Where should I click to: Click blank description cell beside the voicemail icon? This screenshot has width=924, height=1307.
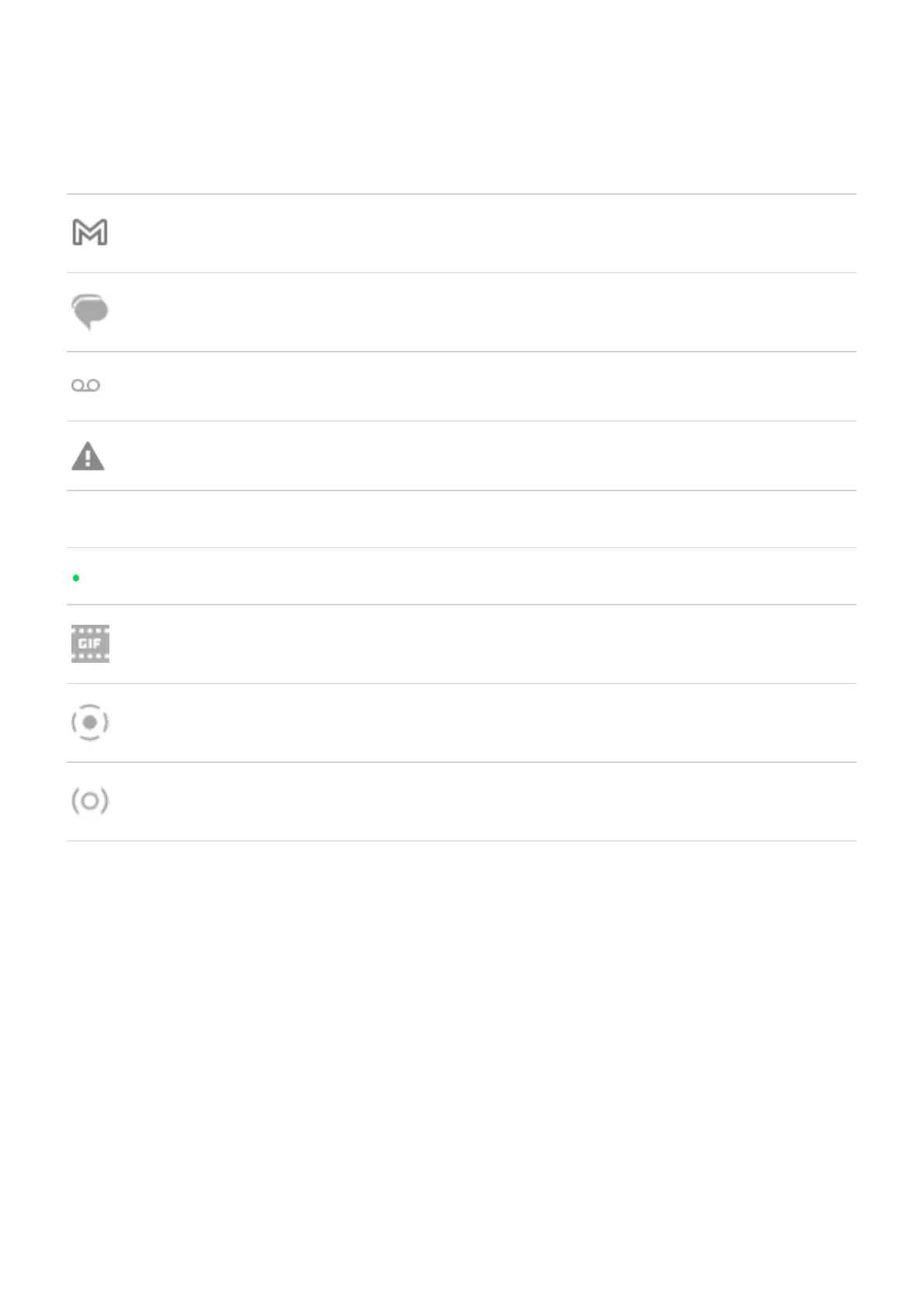click(481, 387)
